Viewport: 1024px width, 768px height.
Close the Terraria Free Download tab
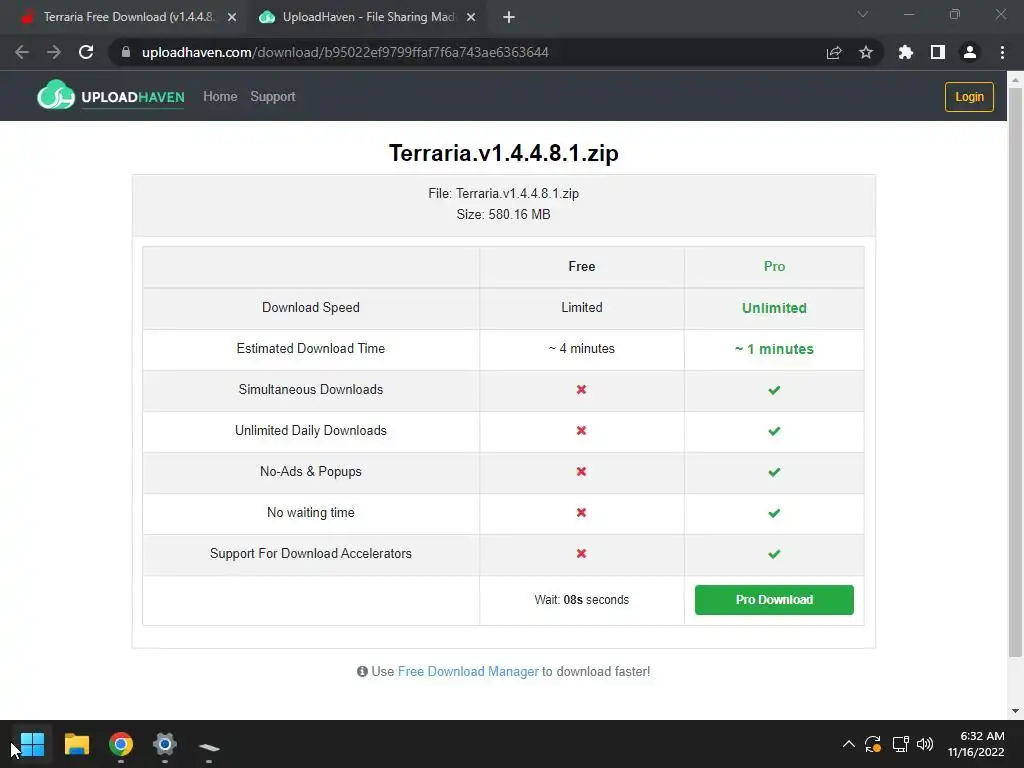click(232, 18)
